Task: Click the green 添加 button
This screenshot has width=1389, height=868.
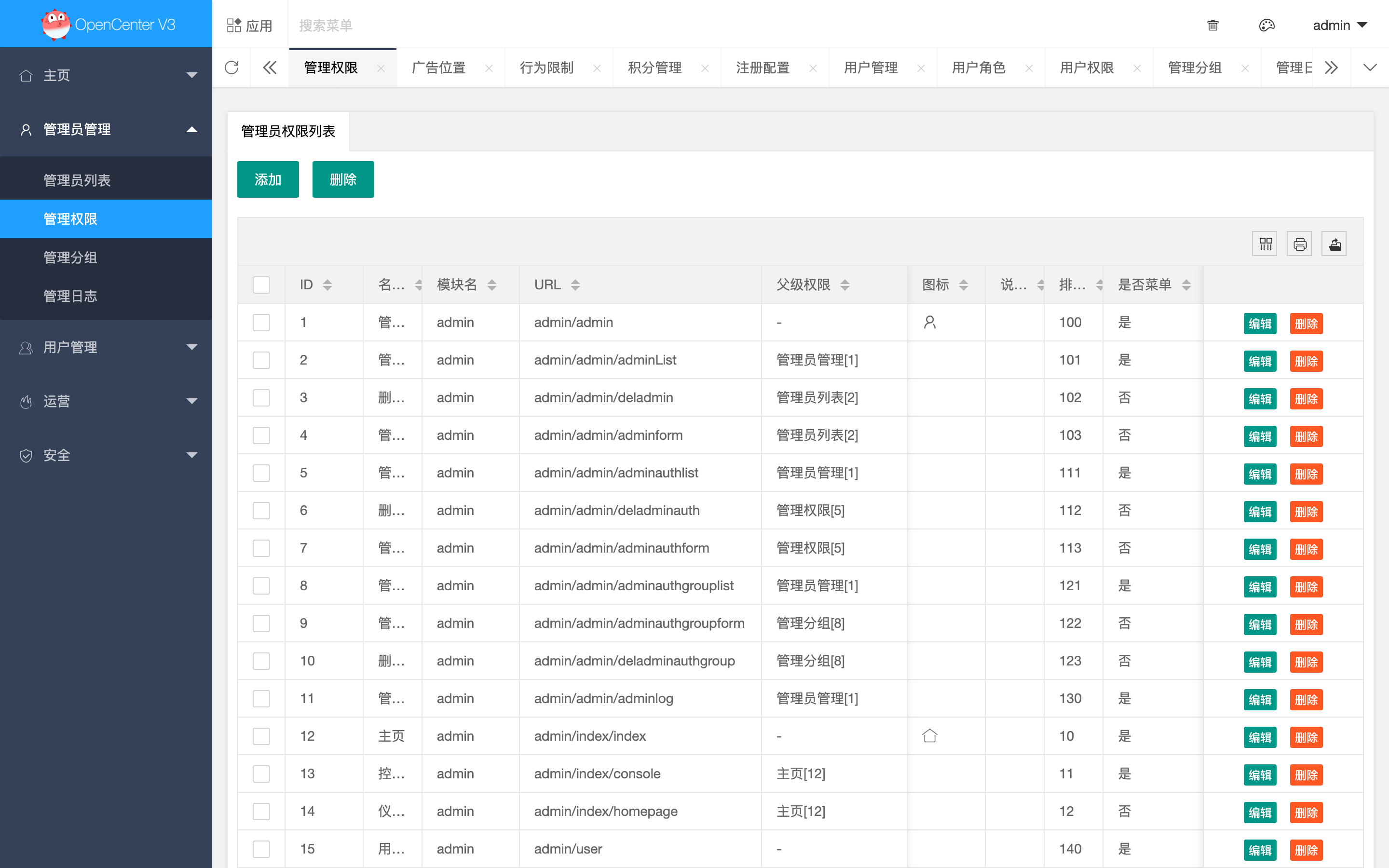Action: click(x=268, y=180)
